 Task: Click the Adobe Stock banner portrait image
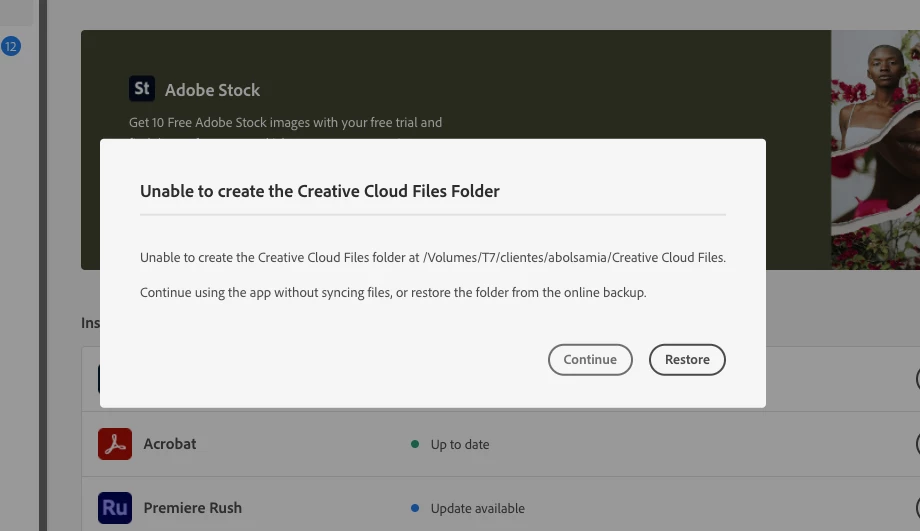875,150
